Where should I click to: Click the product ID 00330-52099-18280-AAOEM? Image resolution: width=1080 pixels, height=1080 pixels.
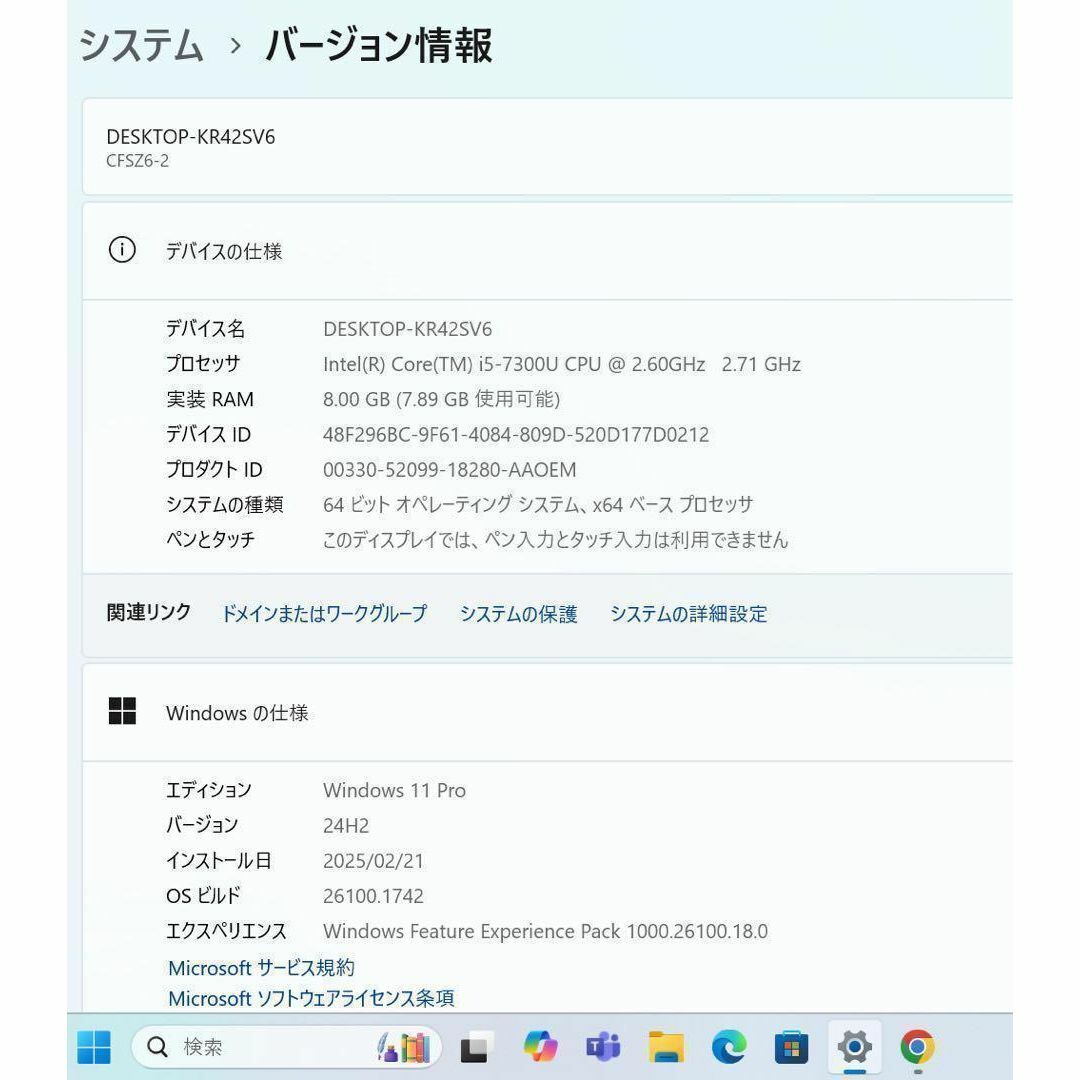click(x=450, y=470)
